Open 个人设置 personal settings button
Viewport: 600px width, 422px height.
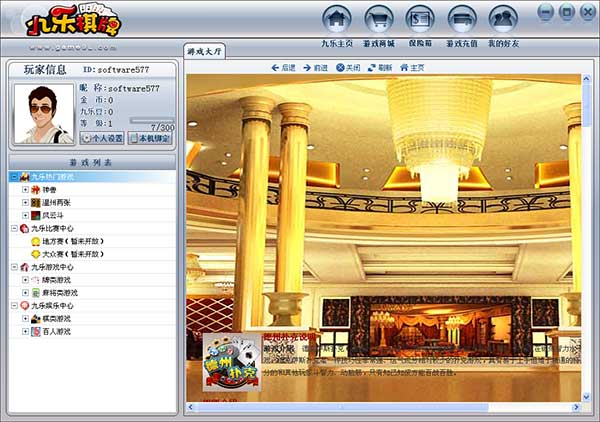pyautogui.click(x=102, y=139)
